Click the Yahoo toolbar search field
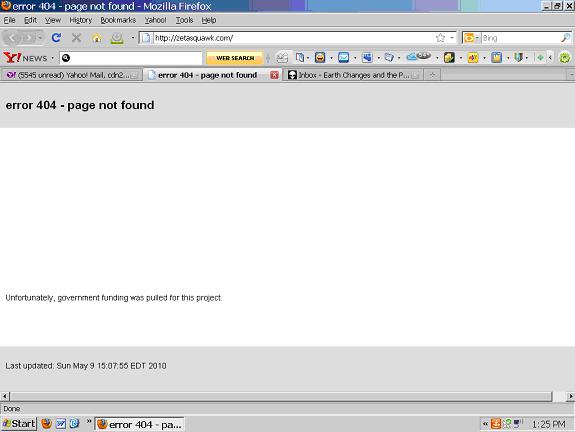The width and height of the screenshot is (575, 432). 131,58
